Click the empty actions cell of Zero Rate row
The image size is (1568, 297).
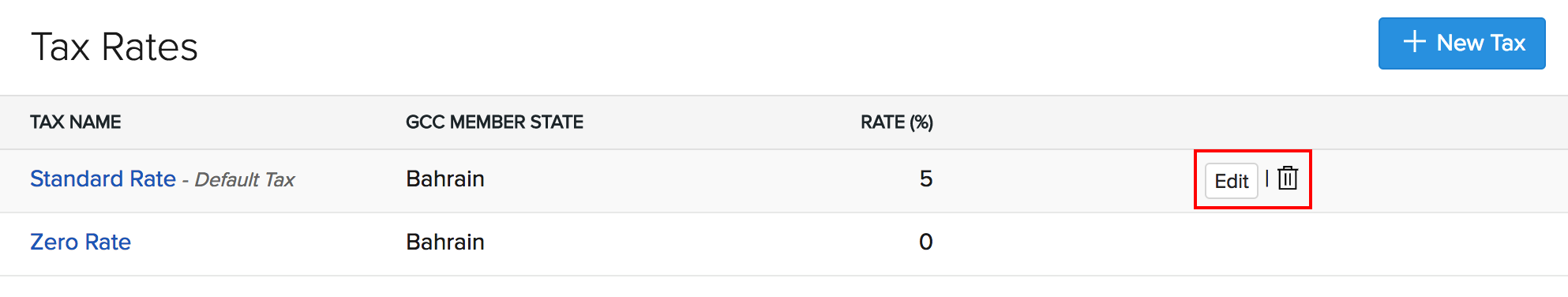click(1251, 243)
